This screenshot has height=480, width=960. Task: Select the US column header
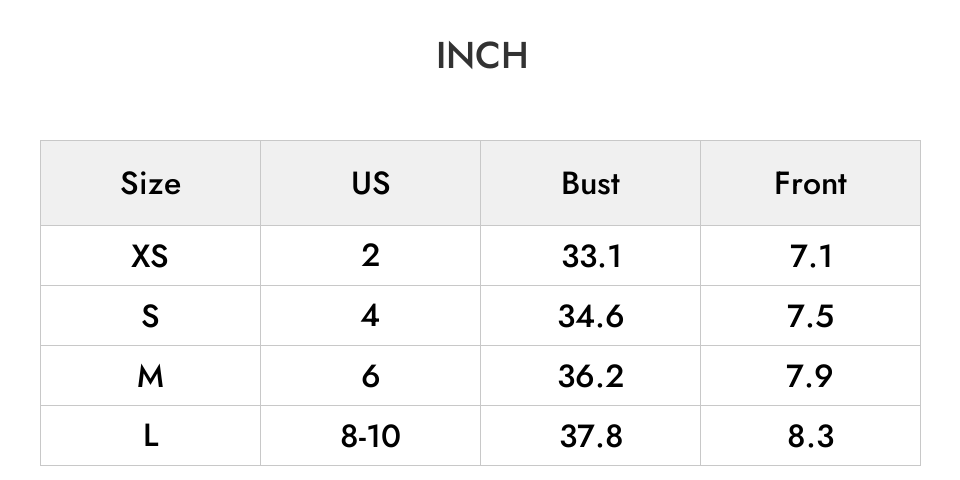click(x=370, y=183)
